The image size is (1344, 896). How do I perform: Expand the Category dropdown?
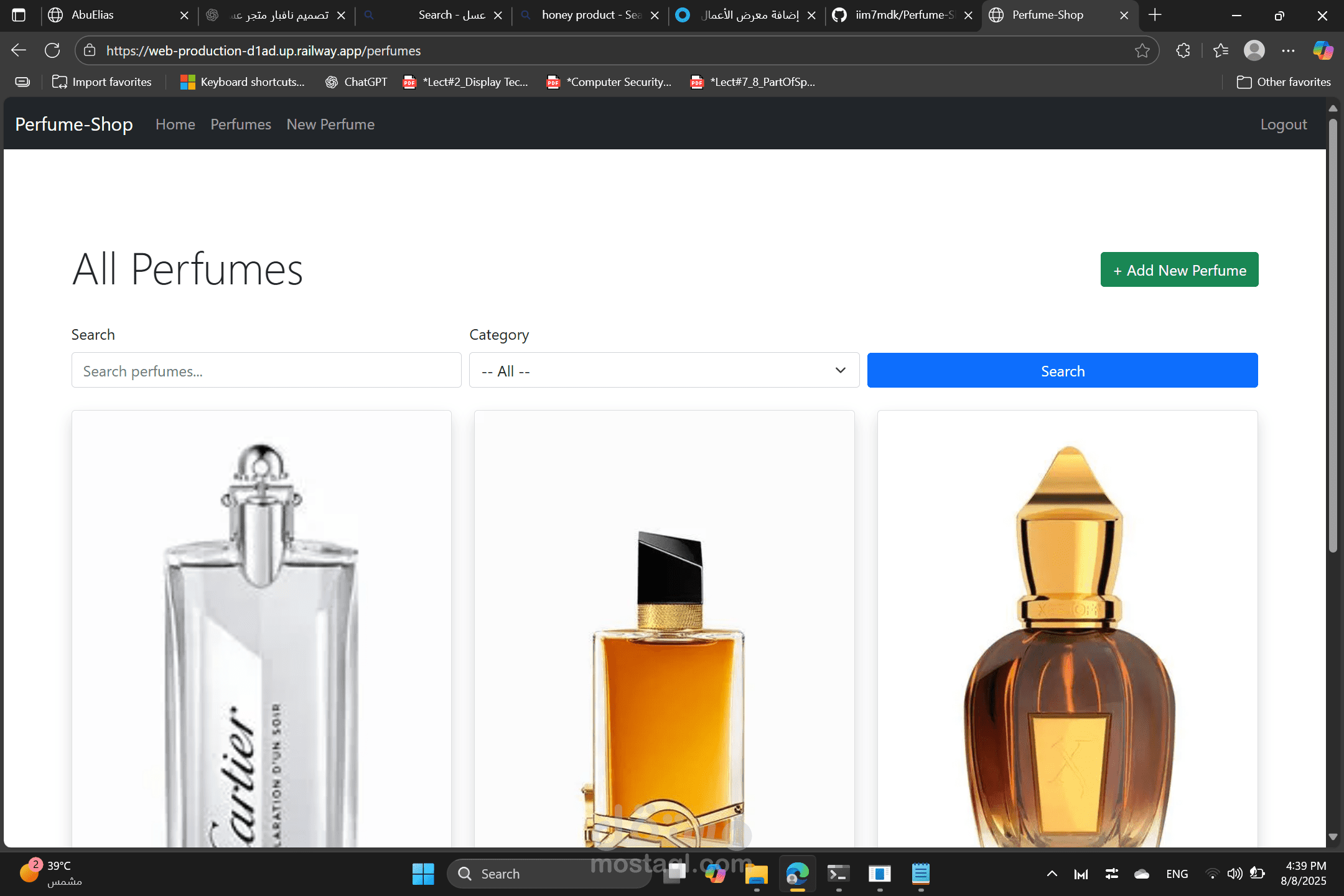tap(664, 370)
